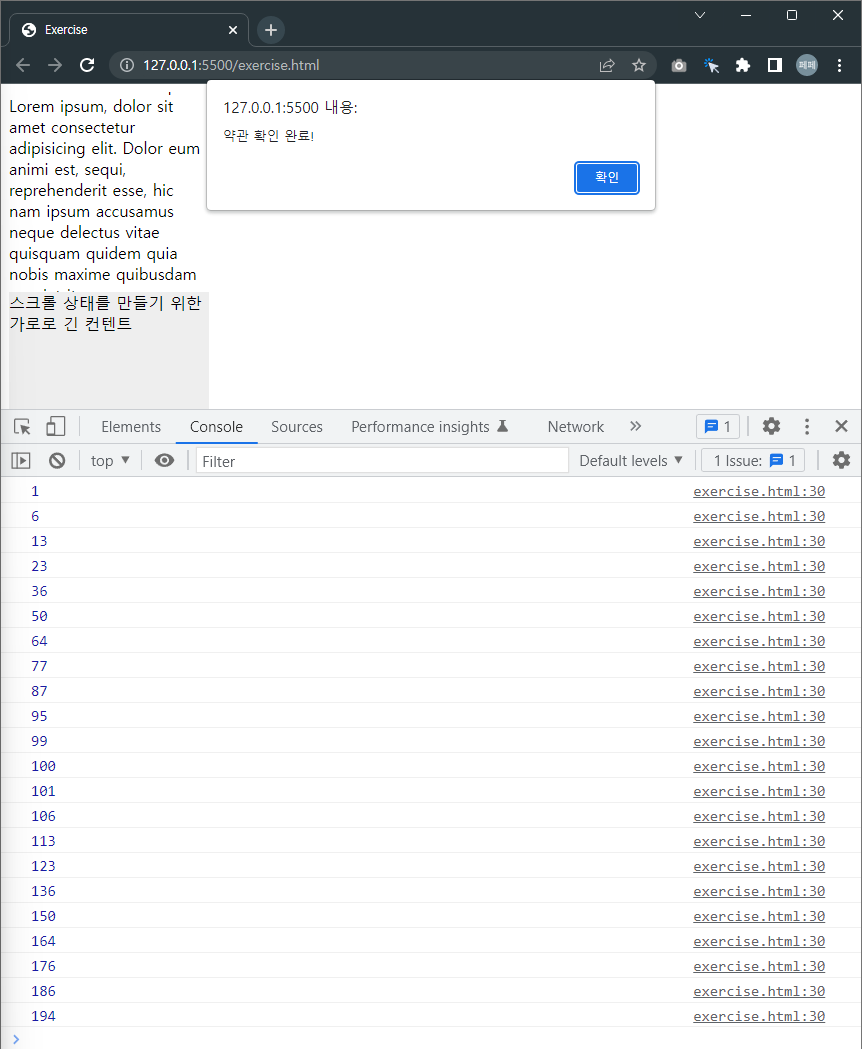
Task: Create a live expression via the eye icon
Action: 164,460
